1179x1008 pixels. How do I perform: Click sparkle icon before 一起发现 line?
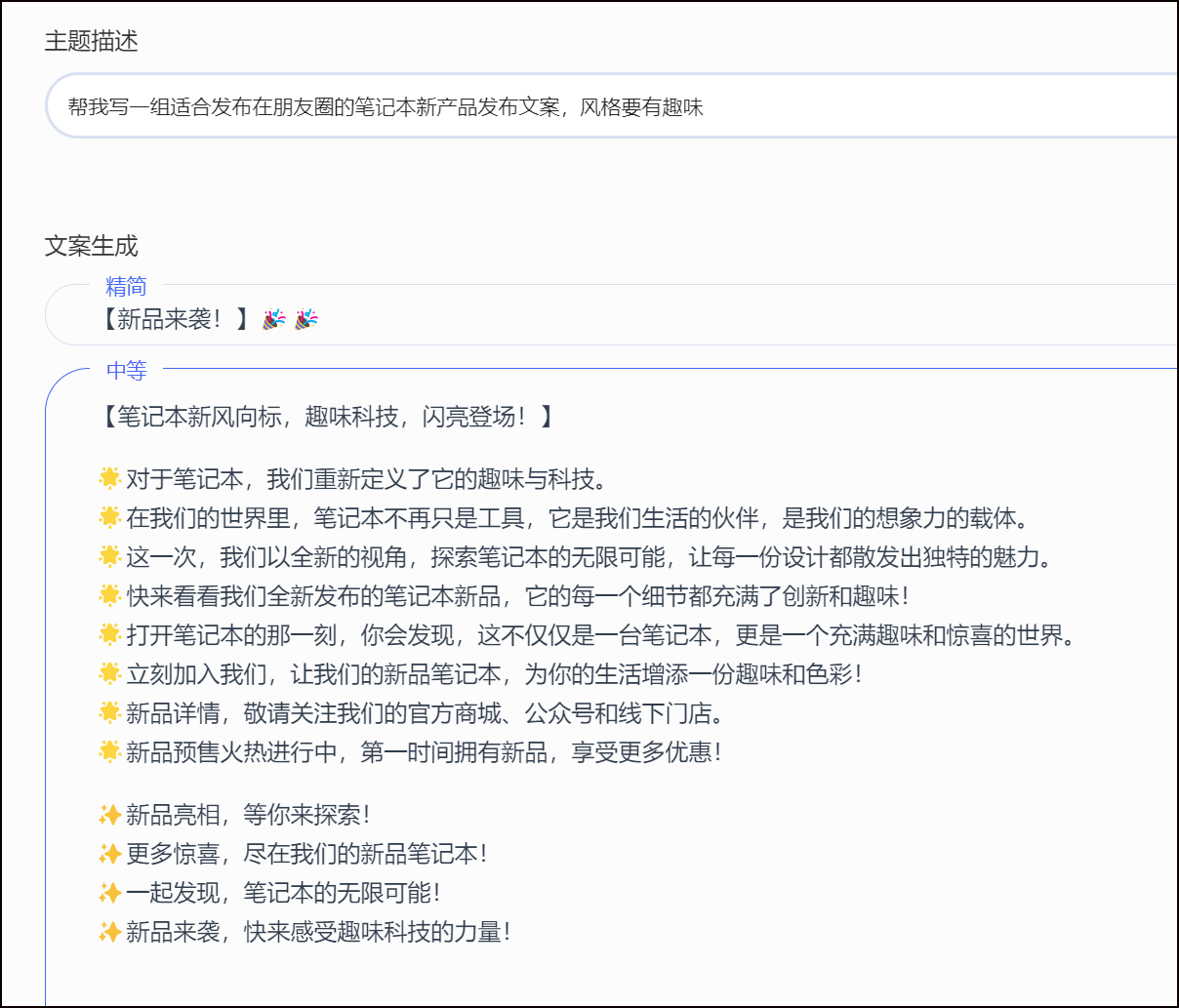point(110,893)
